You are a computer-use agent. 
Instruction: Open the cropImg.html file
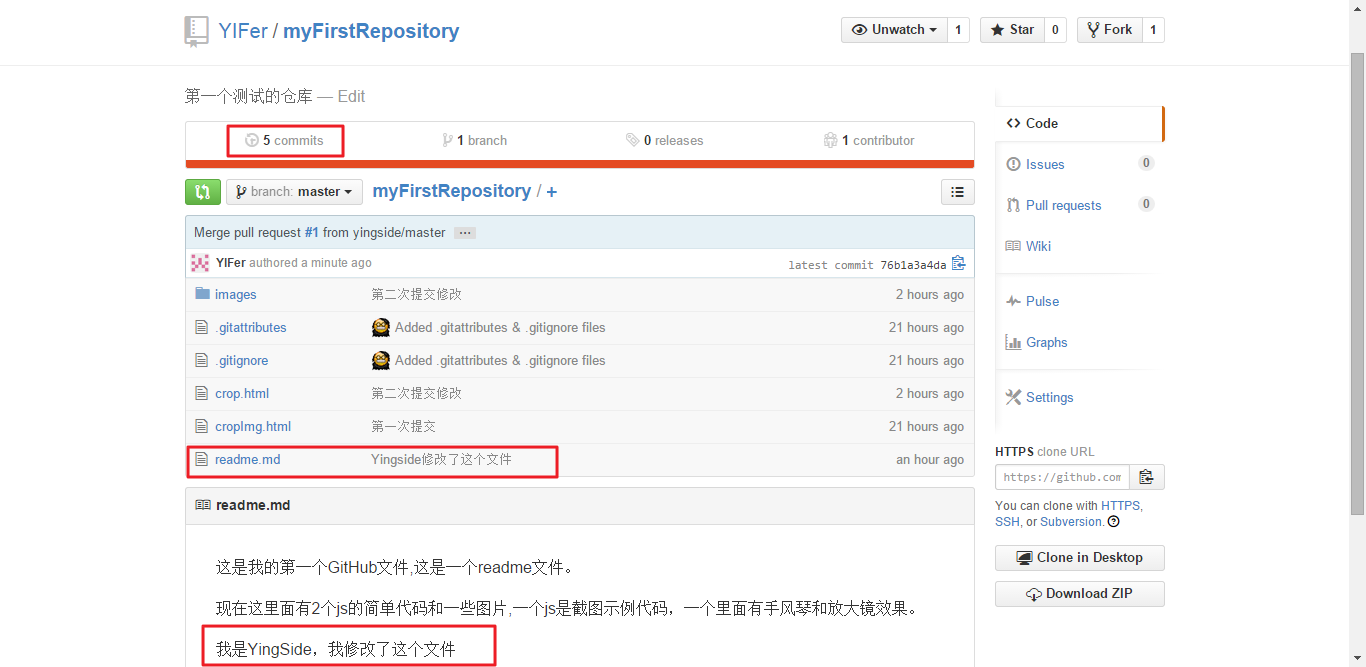coord(253,426)
